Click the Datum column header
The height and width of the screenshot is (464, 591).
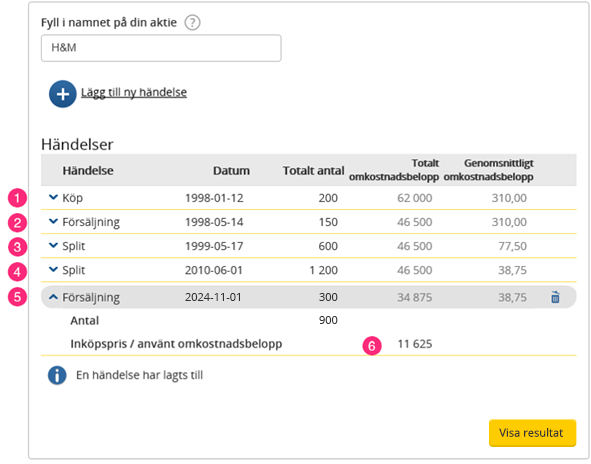click(231, 170)
